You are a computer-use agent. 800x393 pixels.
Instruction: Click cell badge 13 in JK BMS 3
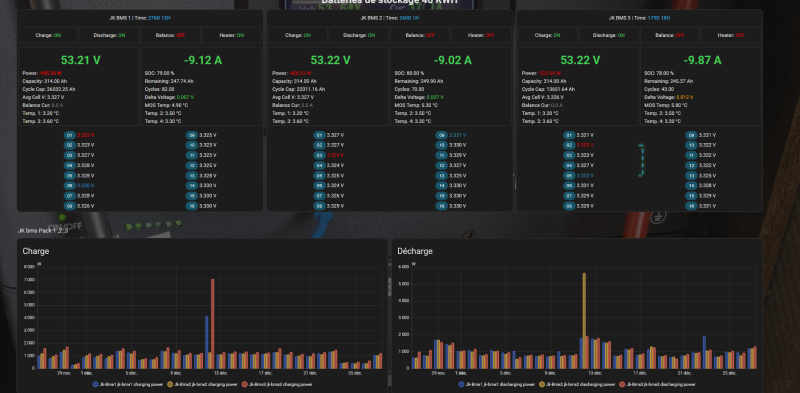click(x=691, y=176)
